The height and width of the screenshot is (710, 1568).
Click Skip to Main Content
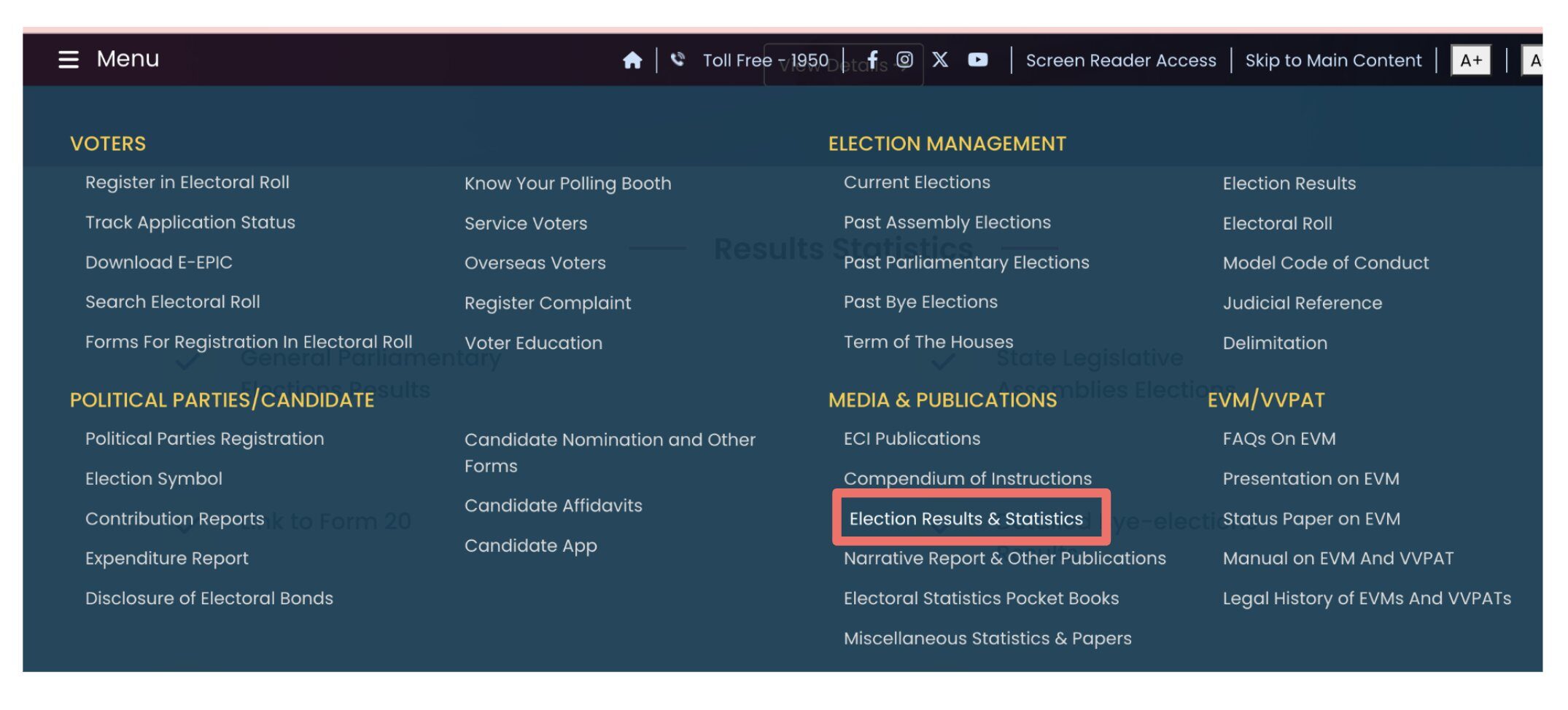(1332, 60)
